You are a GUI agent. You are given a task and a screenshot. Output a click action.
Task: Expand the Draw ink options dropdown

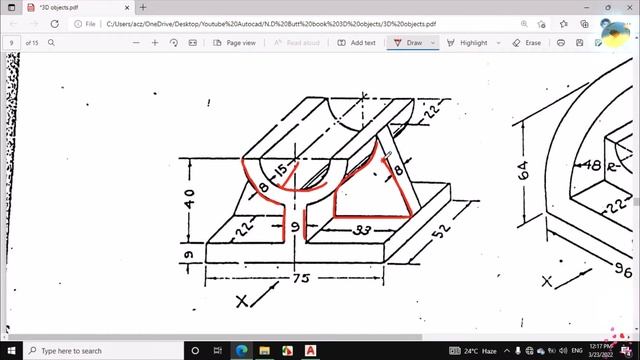tap(433, 43)
